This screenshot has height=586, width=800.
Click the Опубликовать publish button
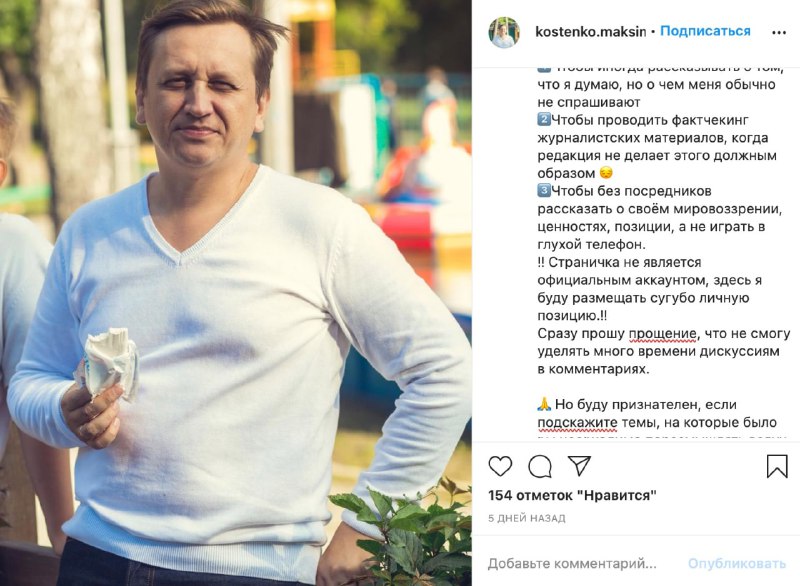737,564
